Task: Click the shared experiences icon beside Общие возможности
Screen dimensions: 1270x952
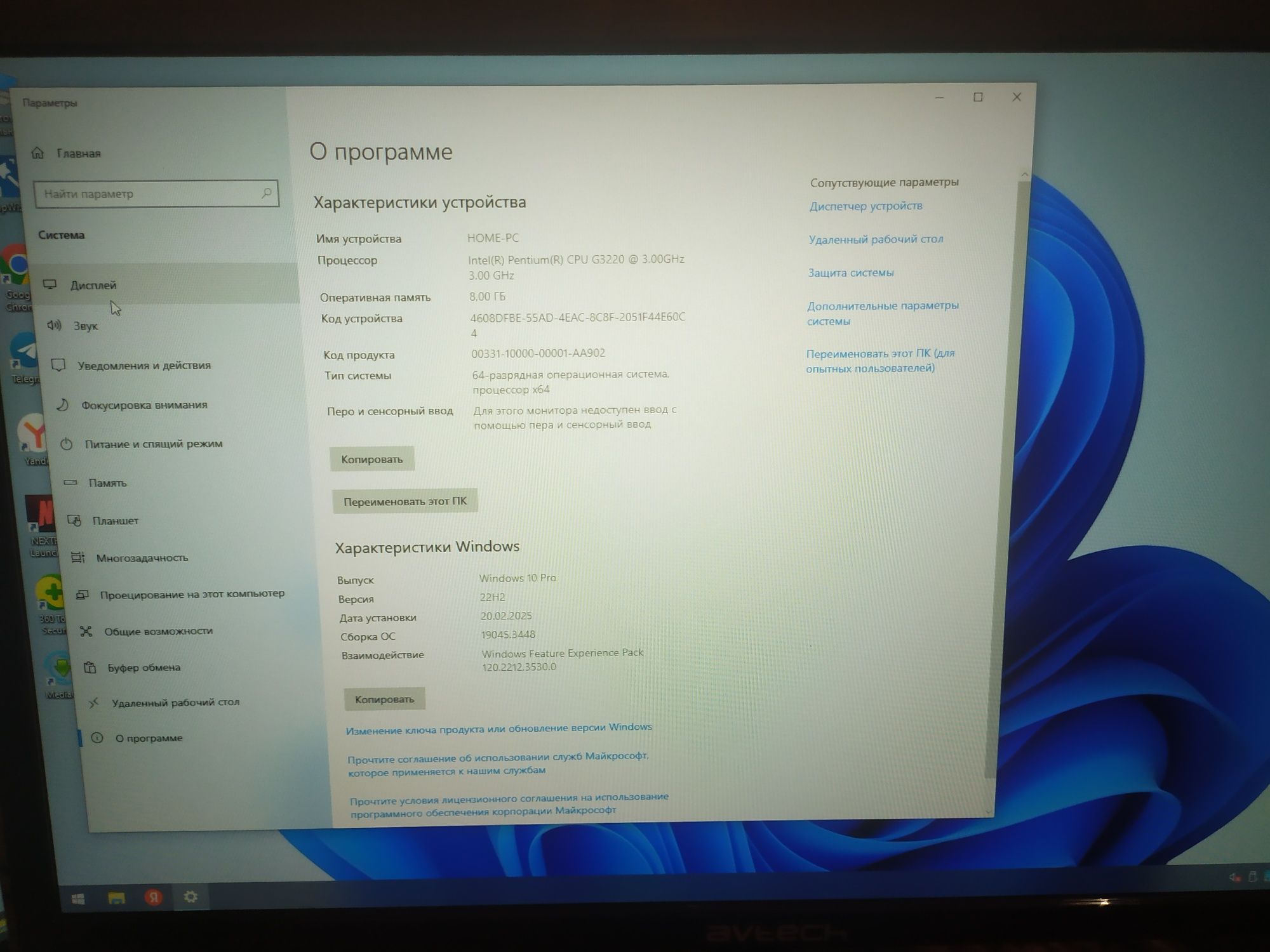Action: tap(86, 631)
